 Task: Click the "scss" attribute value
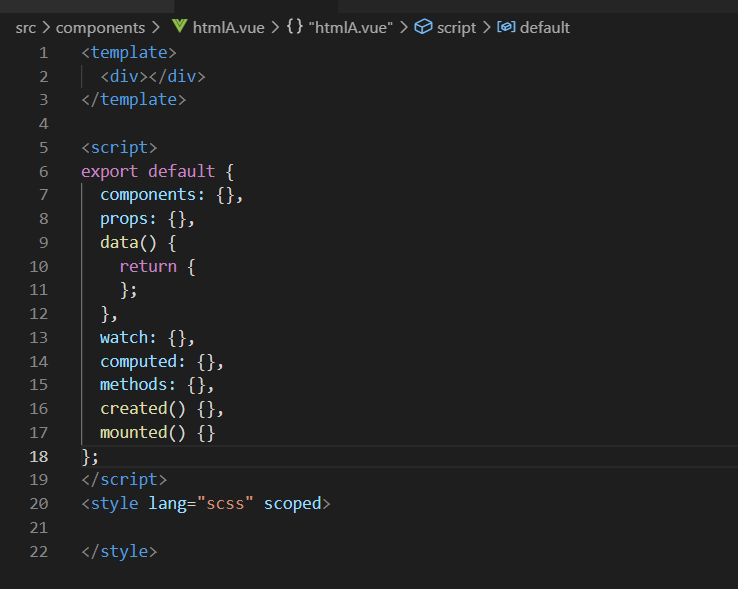pos(225,504)
